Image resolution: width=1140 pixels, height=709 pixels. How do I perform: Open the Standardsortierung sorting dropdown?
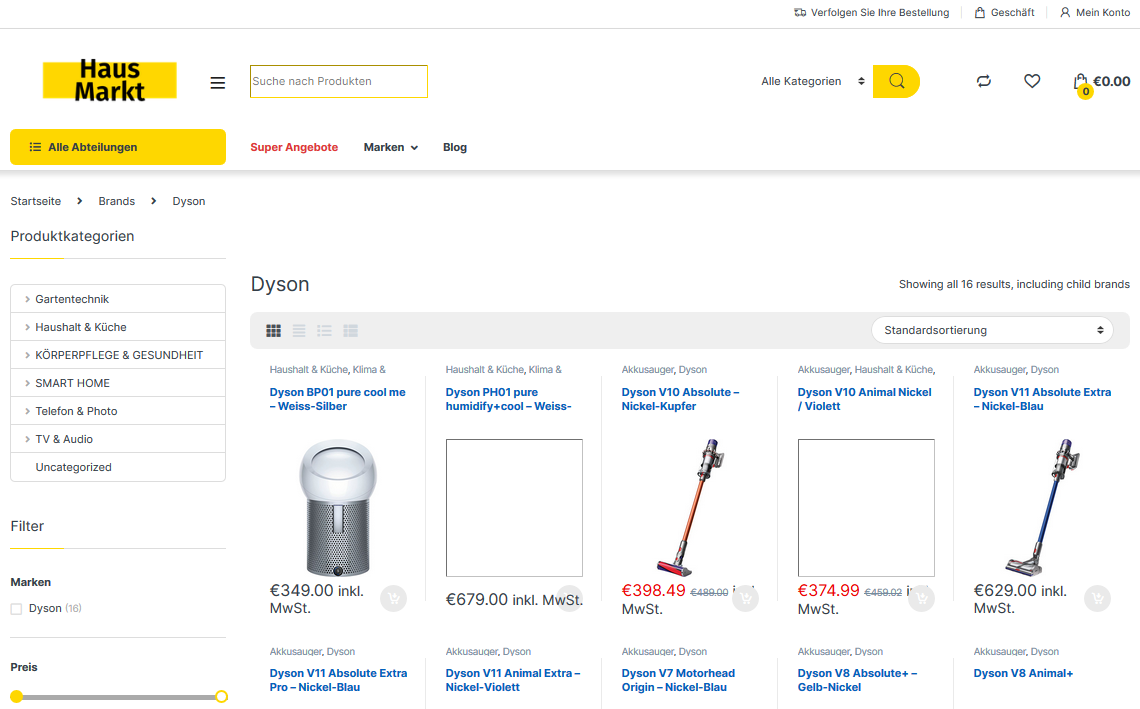coord(992,330)
